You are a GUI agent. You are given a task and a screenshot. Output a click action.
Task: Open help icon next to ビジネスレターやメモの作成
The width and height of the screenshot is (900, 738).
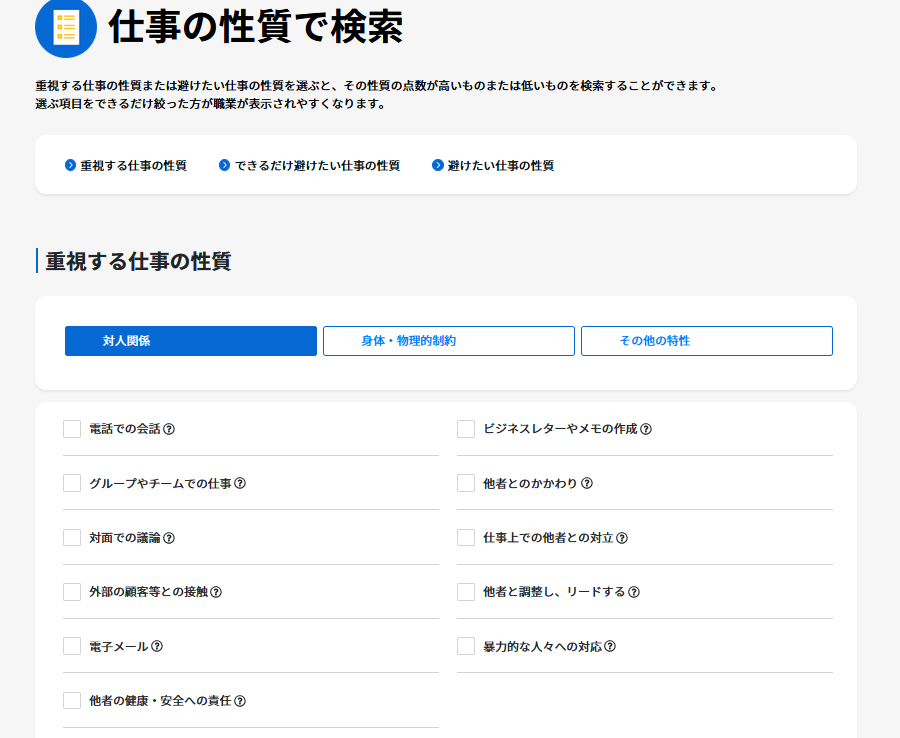pos(646,429)
